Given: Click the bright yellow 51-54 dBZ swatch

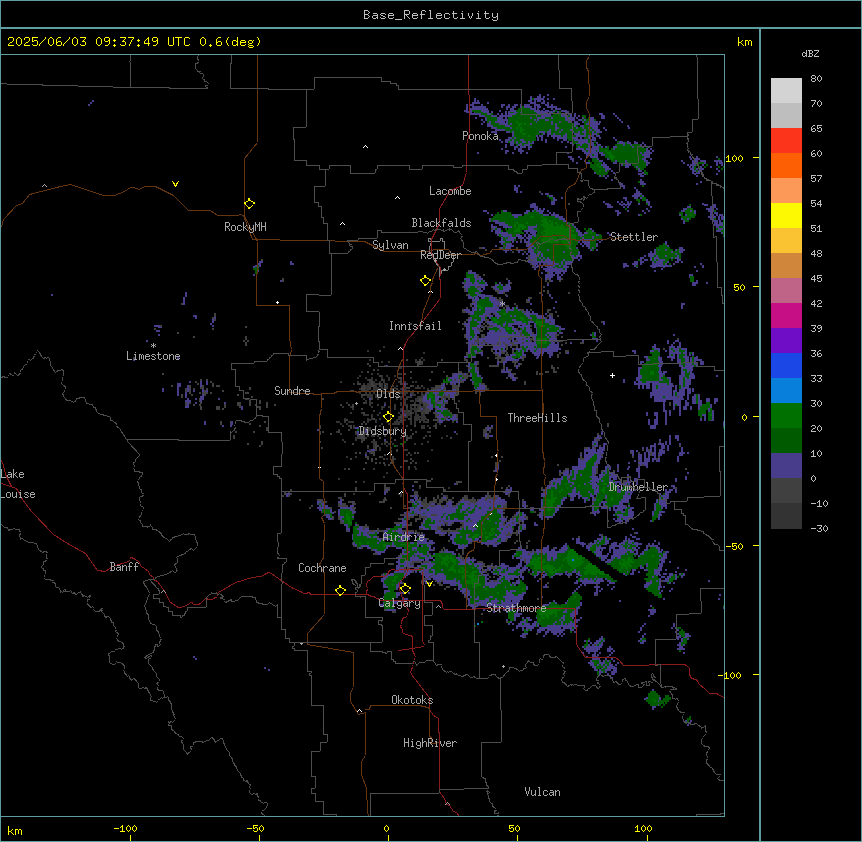Looking at the screenshot, I should click(x=786, y=215).
